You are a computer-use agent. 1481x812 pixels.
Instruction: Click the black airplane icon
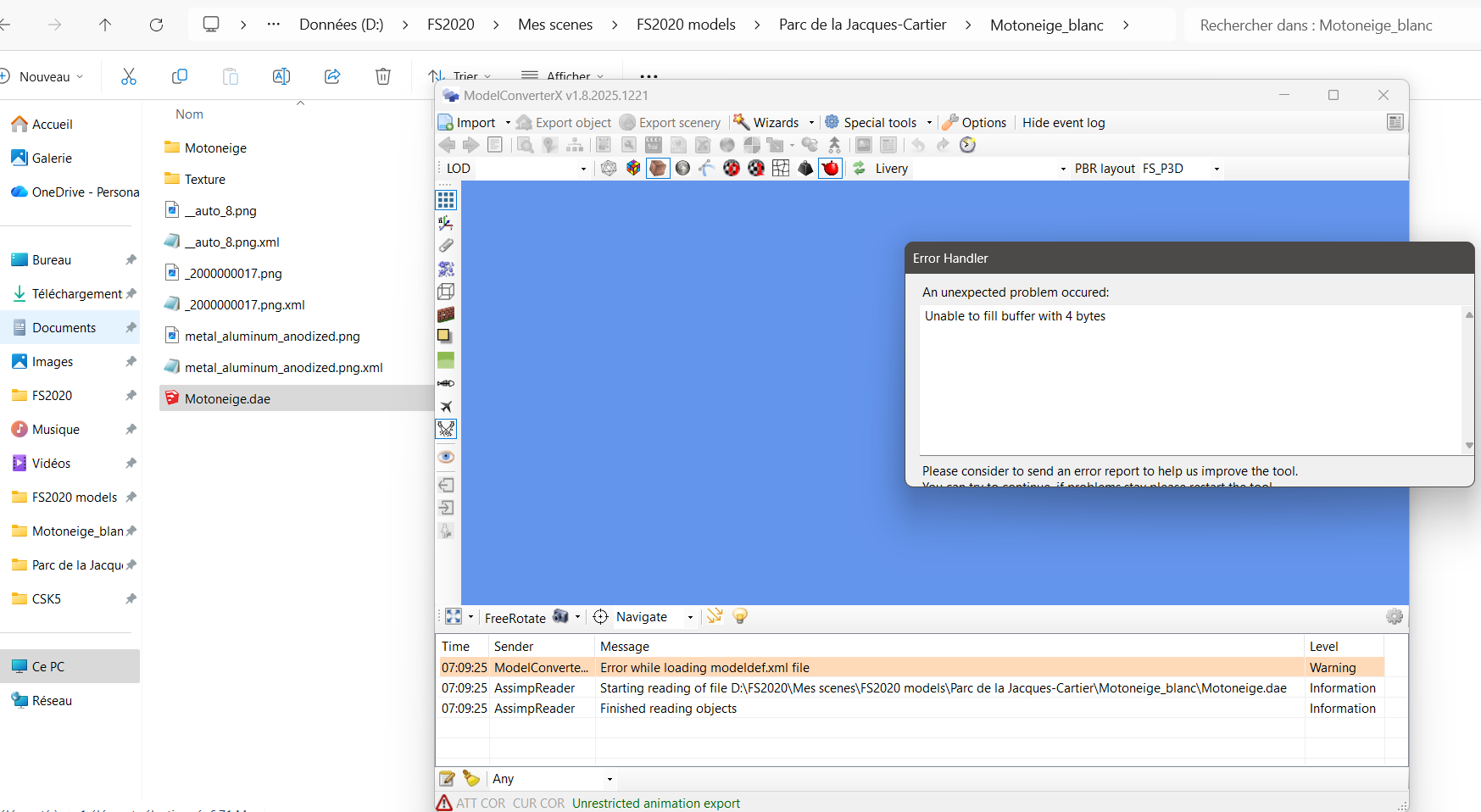coord(446,406)
